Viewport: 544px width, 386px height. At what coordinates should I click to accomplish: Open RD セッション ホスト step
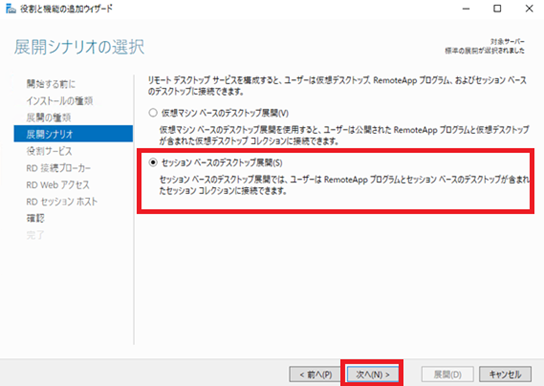pos(62,201)
